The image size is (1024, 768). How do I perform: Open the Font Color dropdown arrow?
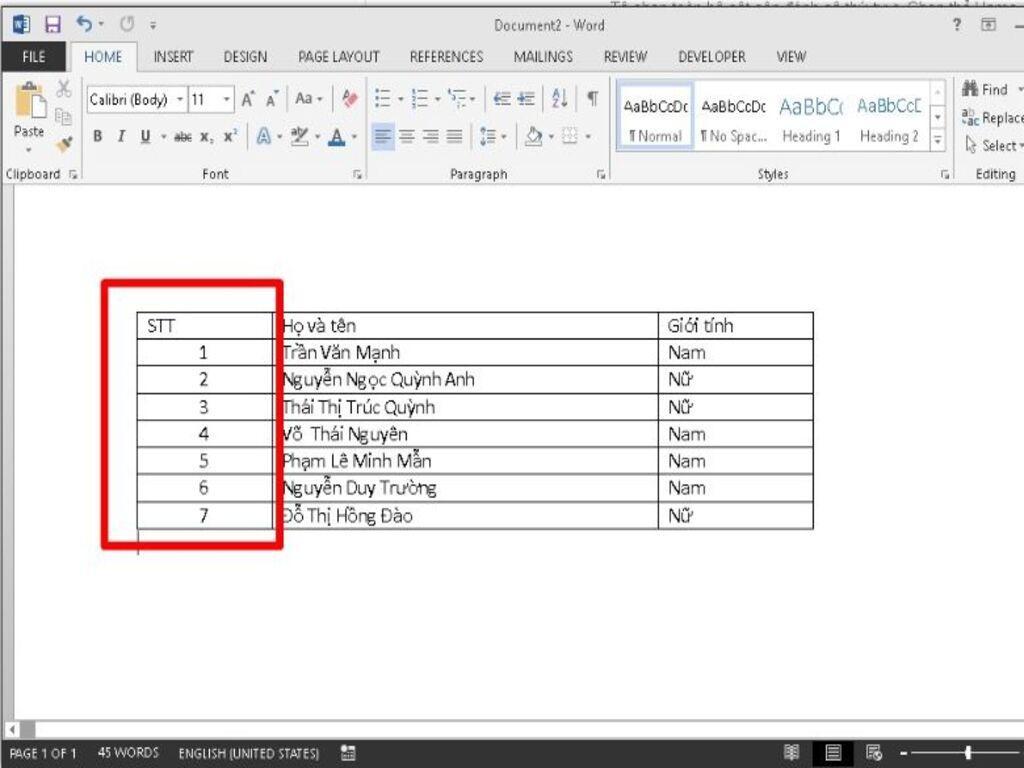tap(352, 138)
